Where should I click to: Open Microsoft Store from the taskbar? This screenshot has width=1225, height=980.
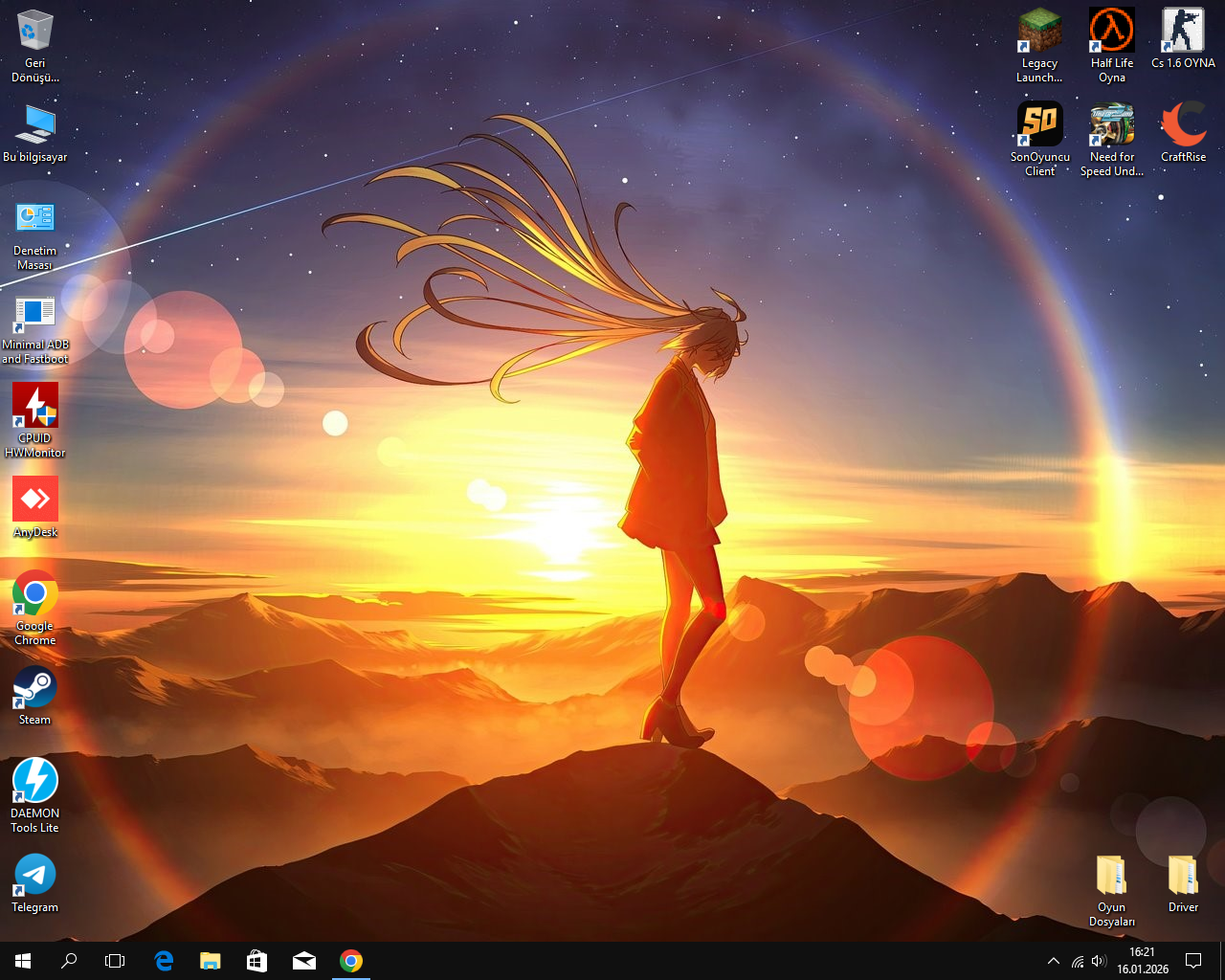coord(257,961)
